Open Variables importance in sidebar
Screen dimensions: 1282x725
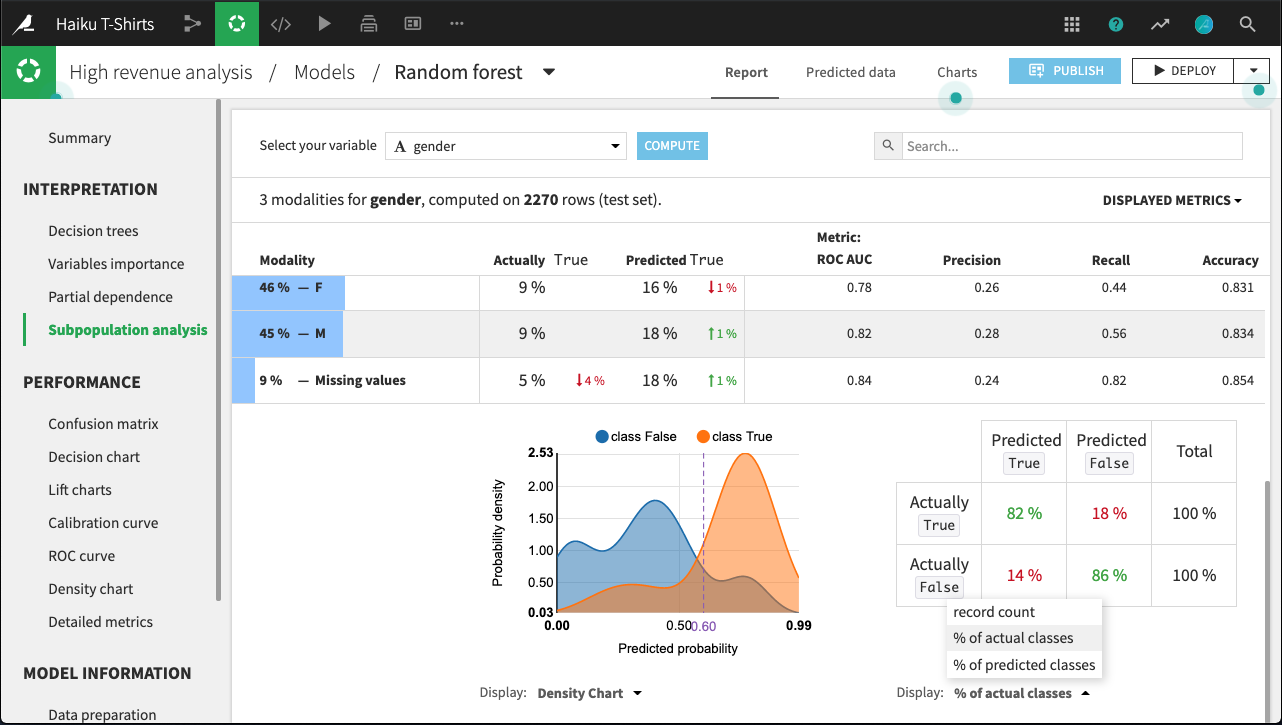point(116,264)
